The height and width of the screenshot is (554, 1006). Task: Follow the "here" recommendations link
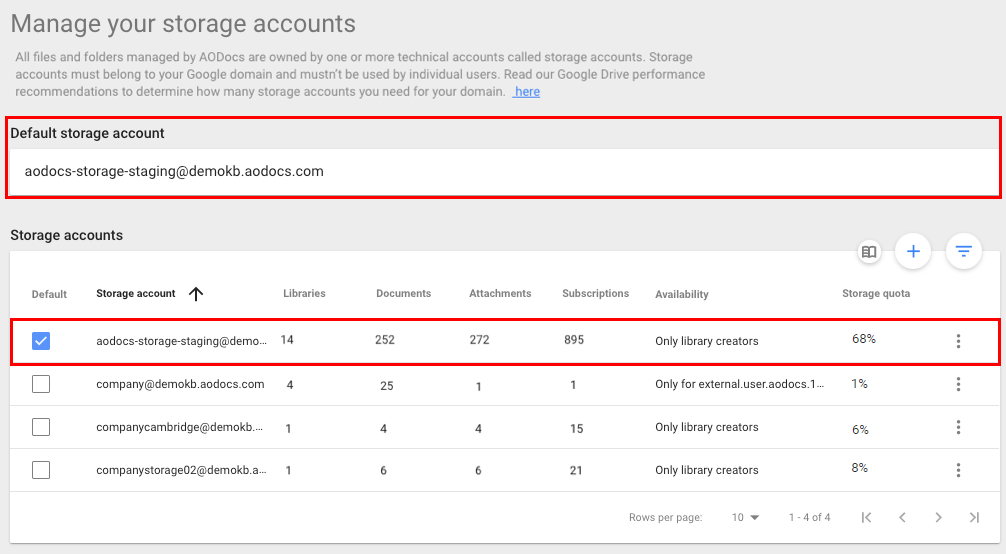point(526,92)
